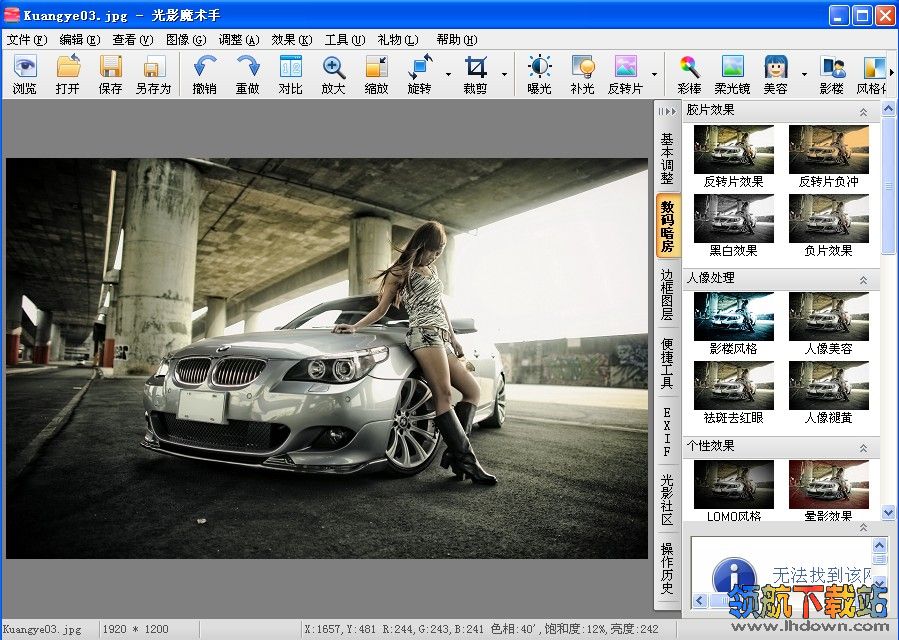Select the 彩棒 (color wand) tool
The image size is (899, 640).
(689, 75)
